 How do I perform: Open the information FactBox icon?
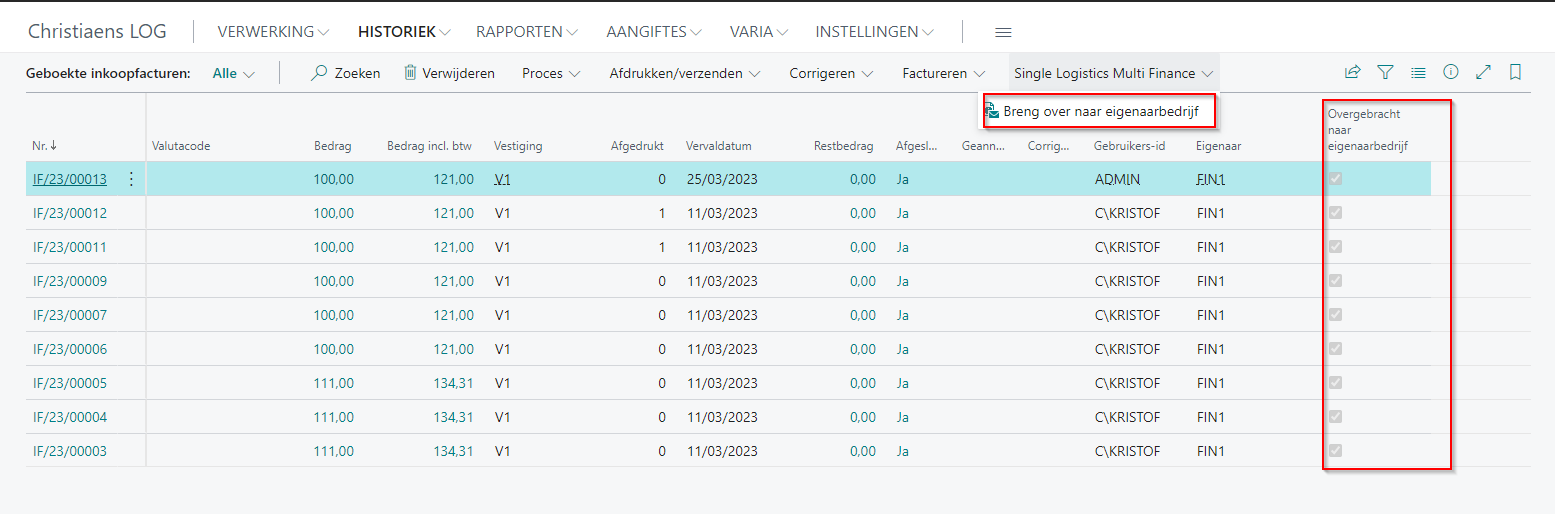(1451, 72)
